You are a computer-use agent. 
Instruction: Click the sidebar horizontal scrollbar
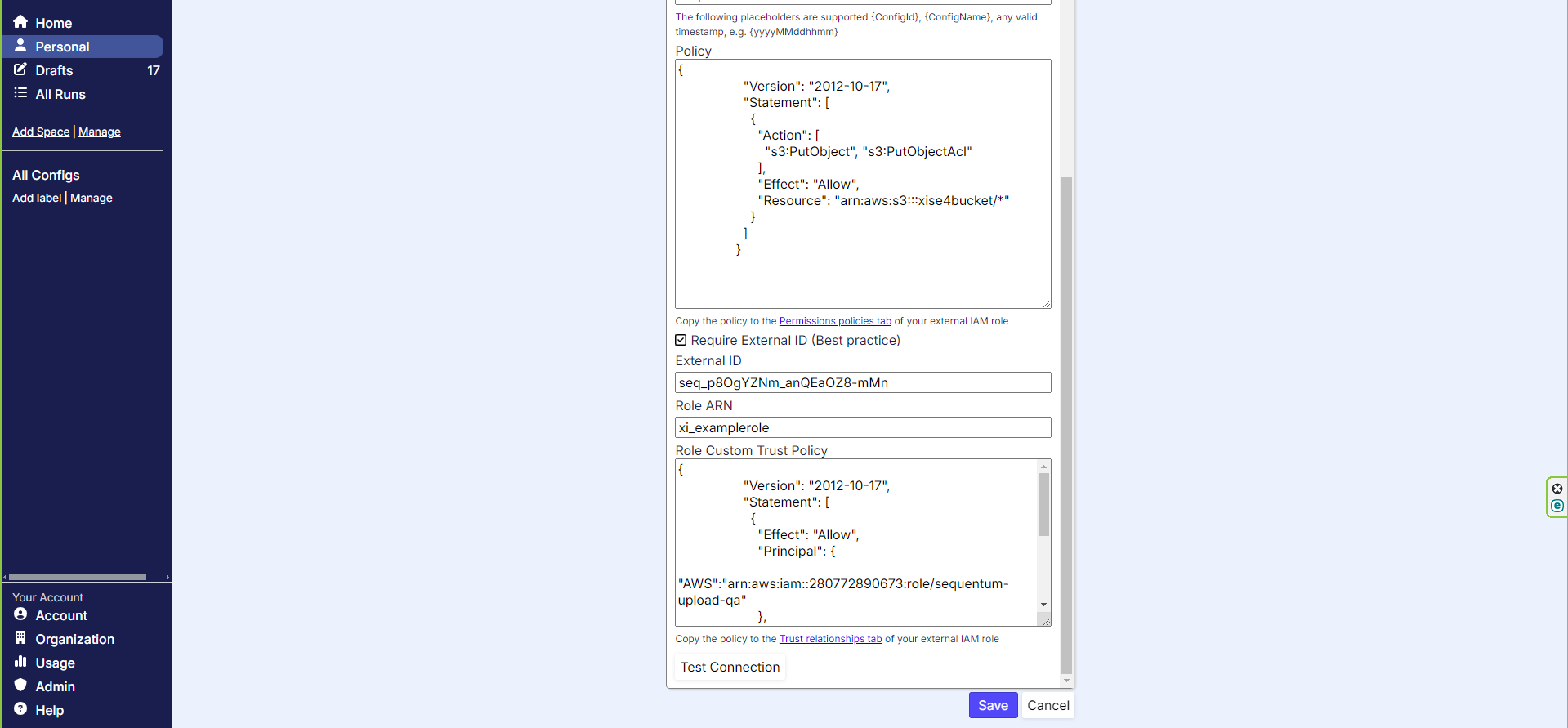coord(78,577)
